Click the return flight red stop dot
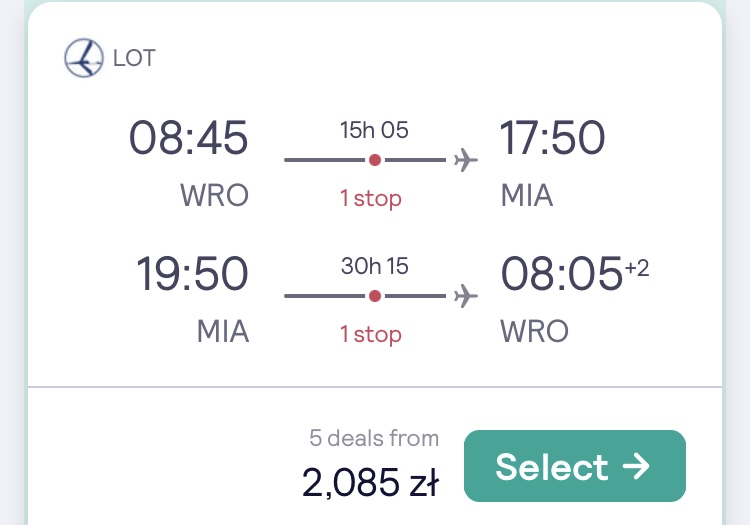 coord(375,296)
